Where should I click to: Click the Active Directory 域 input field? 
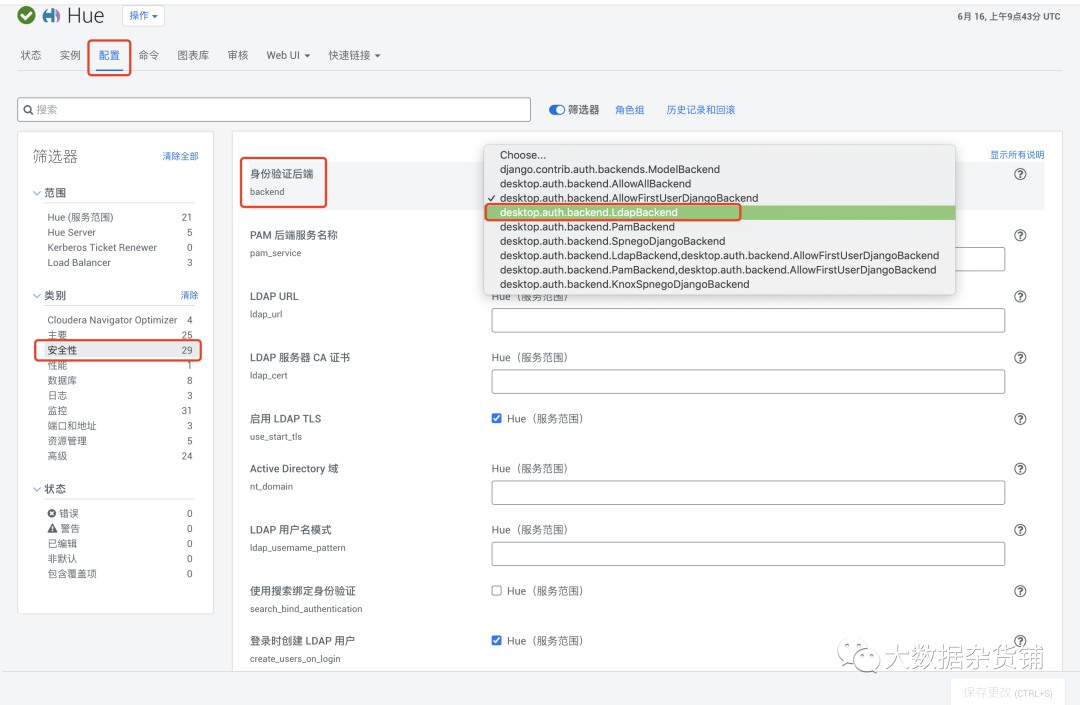tap(748, 492)
